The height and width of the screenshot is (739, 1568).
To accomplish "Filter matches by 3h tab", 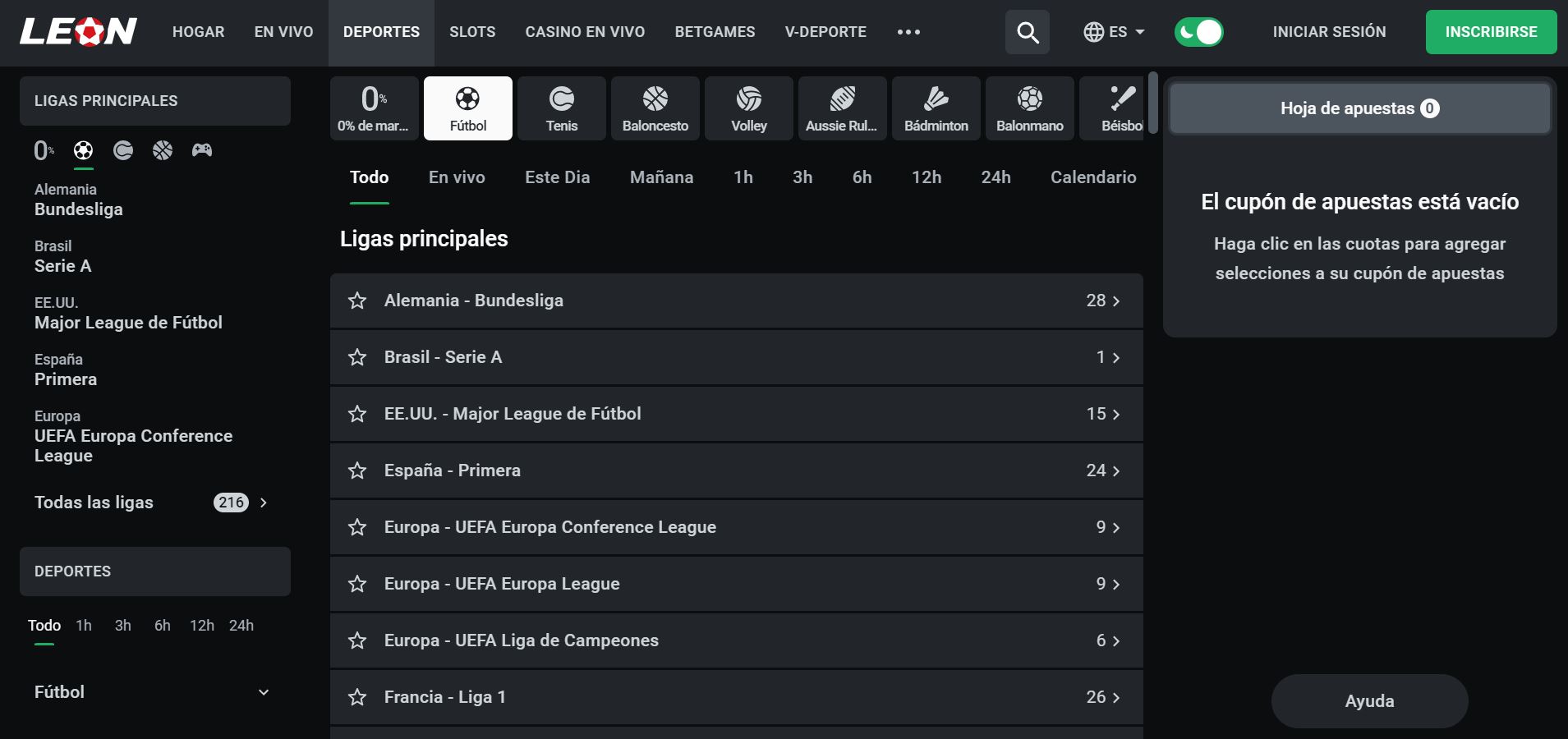I will tap(802, 177).
